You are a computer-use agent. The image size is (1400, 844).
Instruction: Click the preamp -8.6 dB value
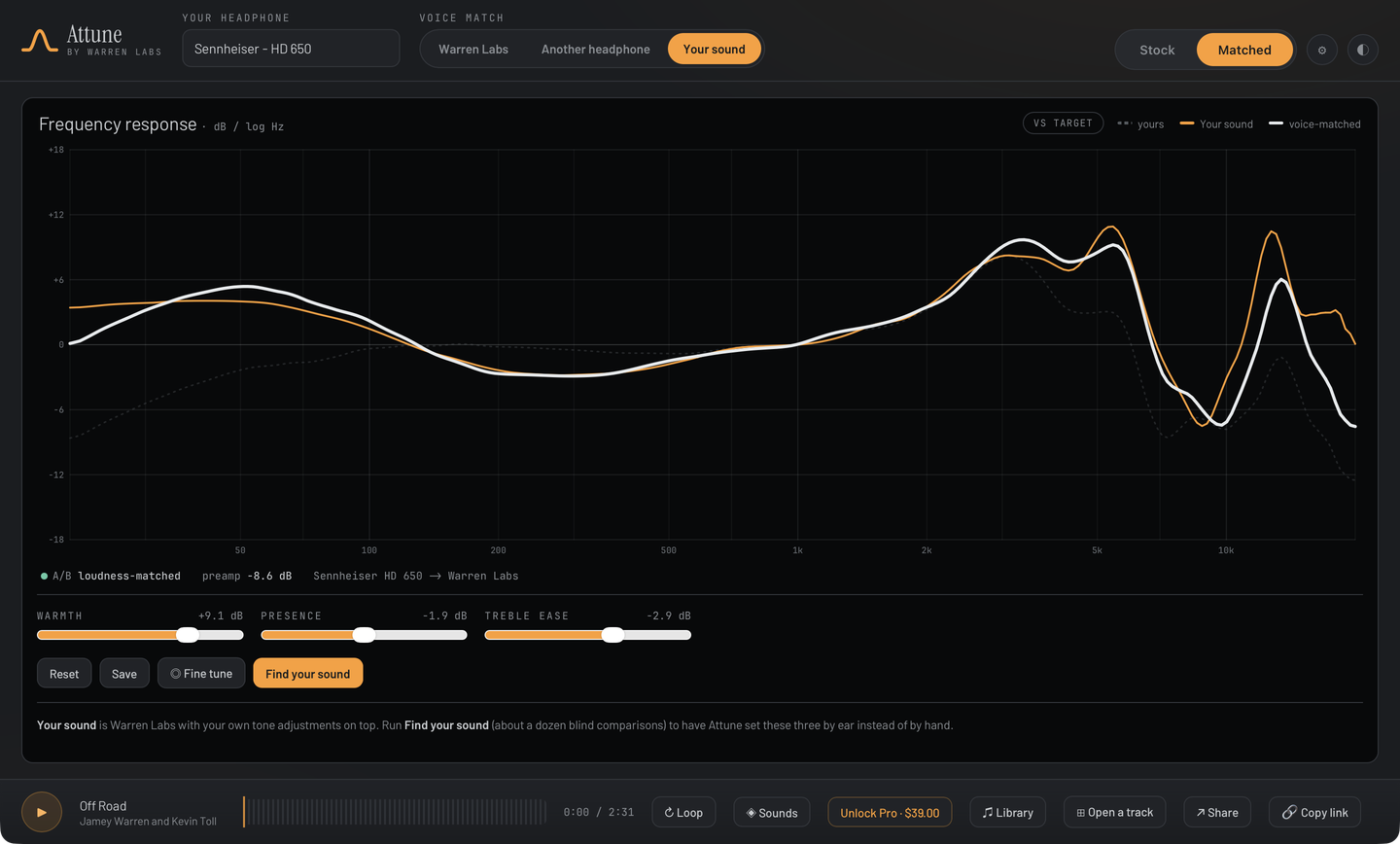pyautogui.click(x=247, y=576)
